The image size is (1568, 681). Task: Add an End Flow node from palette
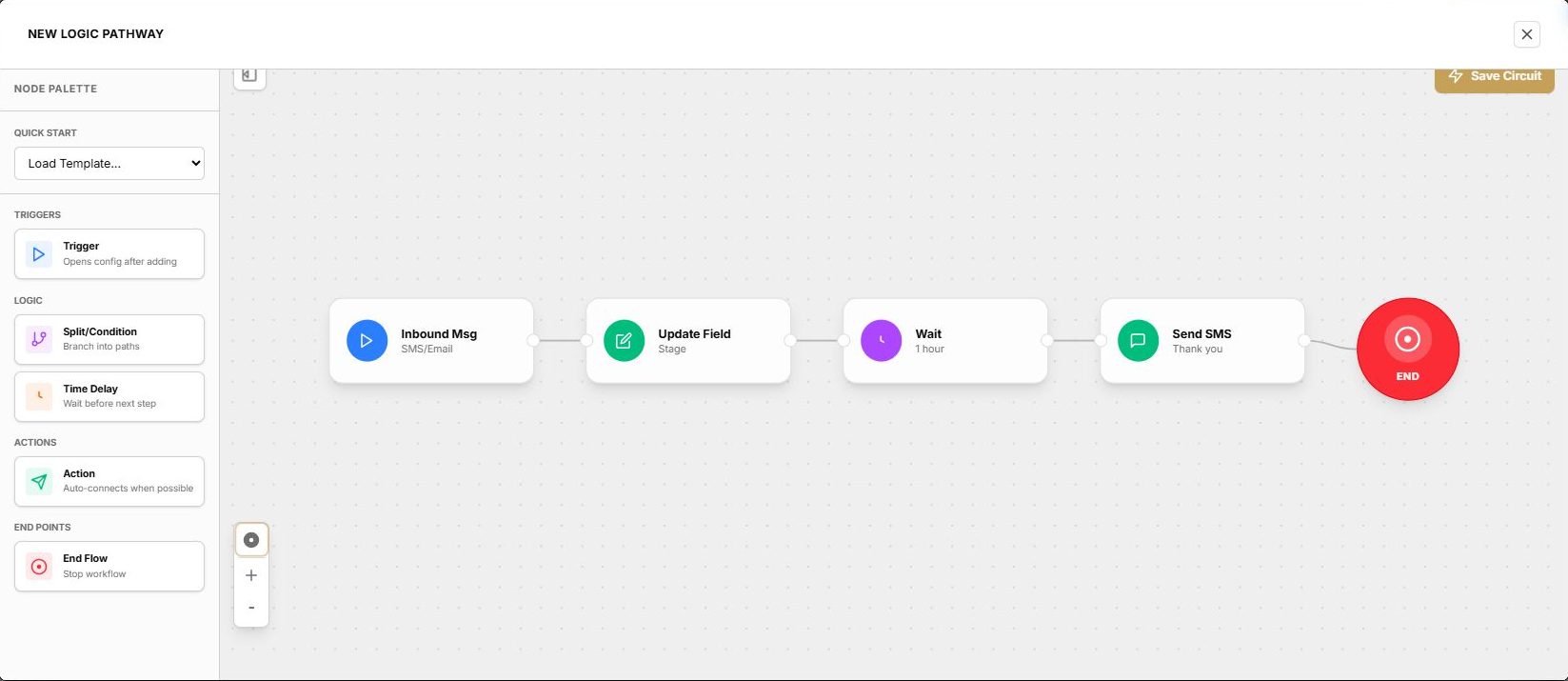click(x=109, y=566)
